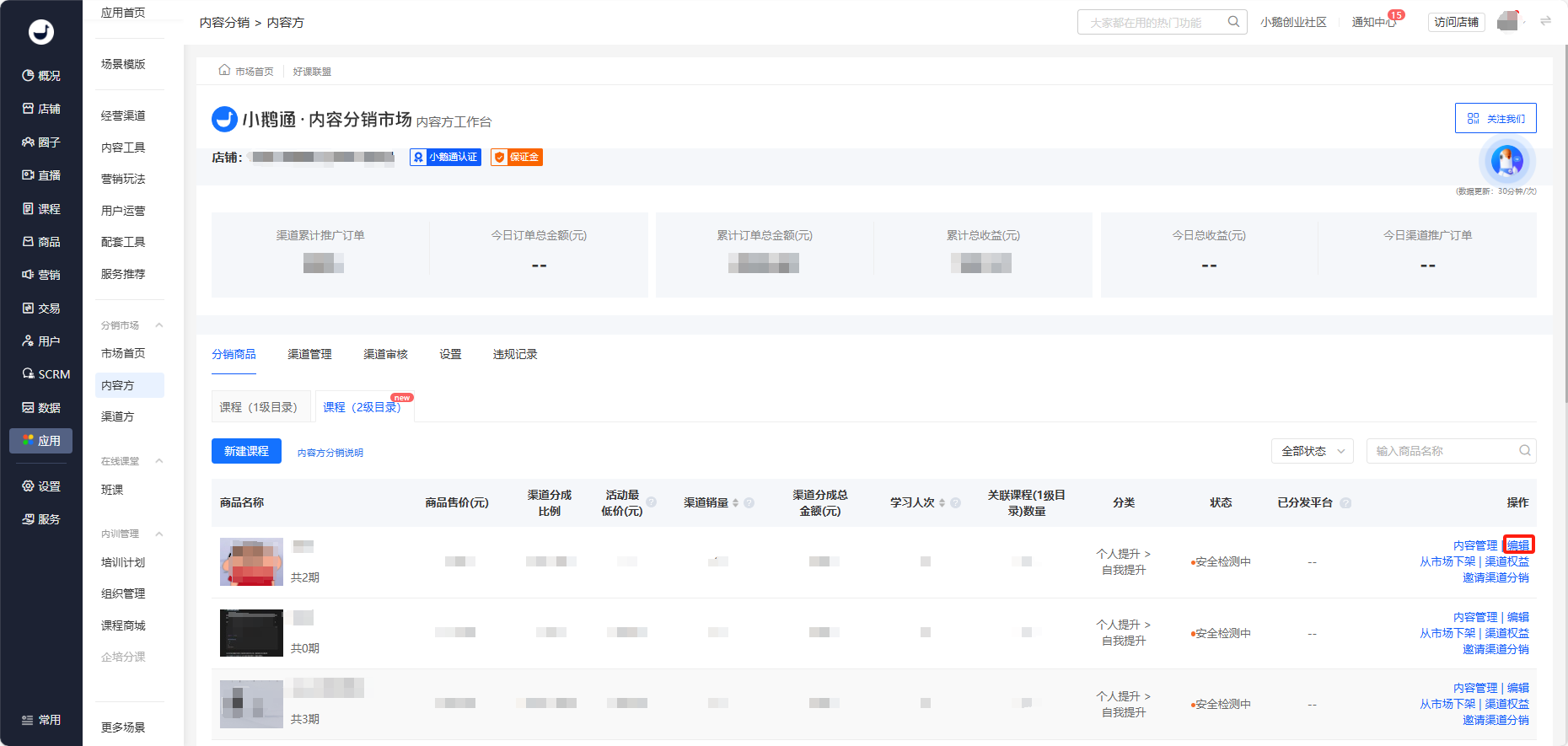Open 用户 in the left sidebar
The image size is (1568, 746).
(40, 341)
